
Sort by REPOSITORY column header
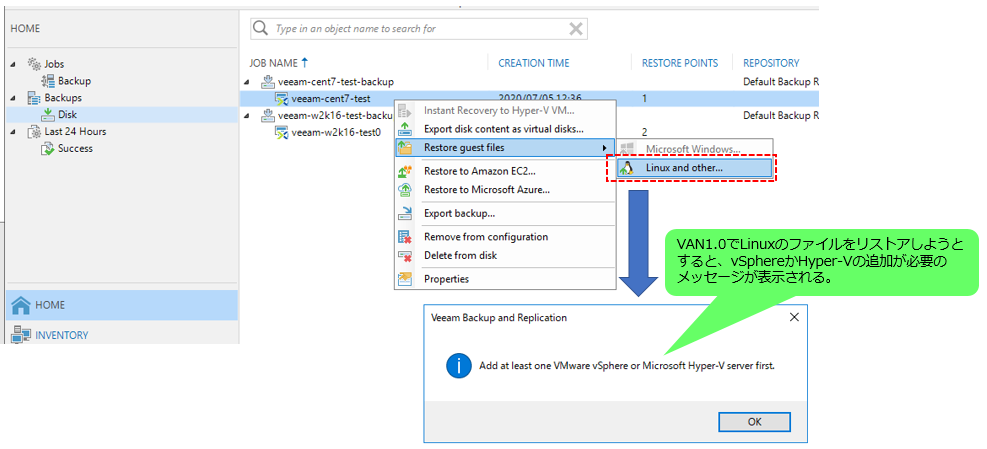[771, 63]
